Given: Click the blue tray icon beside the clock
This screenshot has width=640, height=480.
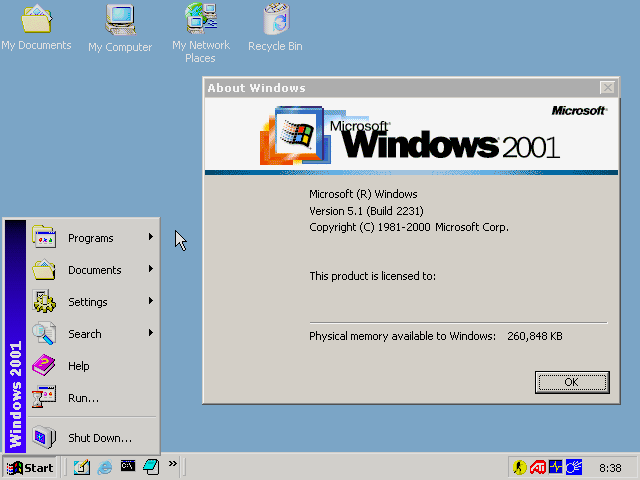Looking at the screenshot, I should pos(574,467).
